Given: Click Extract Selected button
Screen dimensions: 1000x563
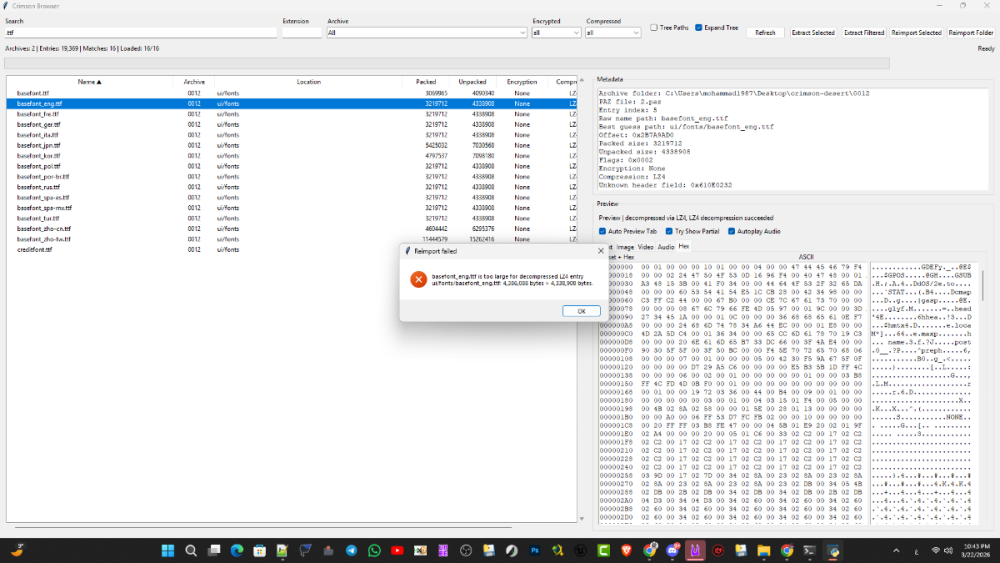Looking at the screenshot, I should (812, 33).
